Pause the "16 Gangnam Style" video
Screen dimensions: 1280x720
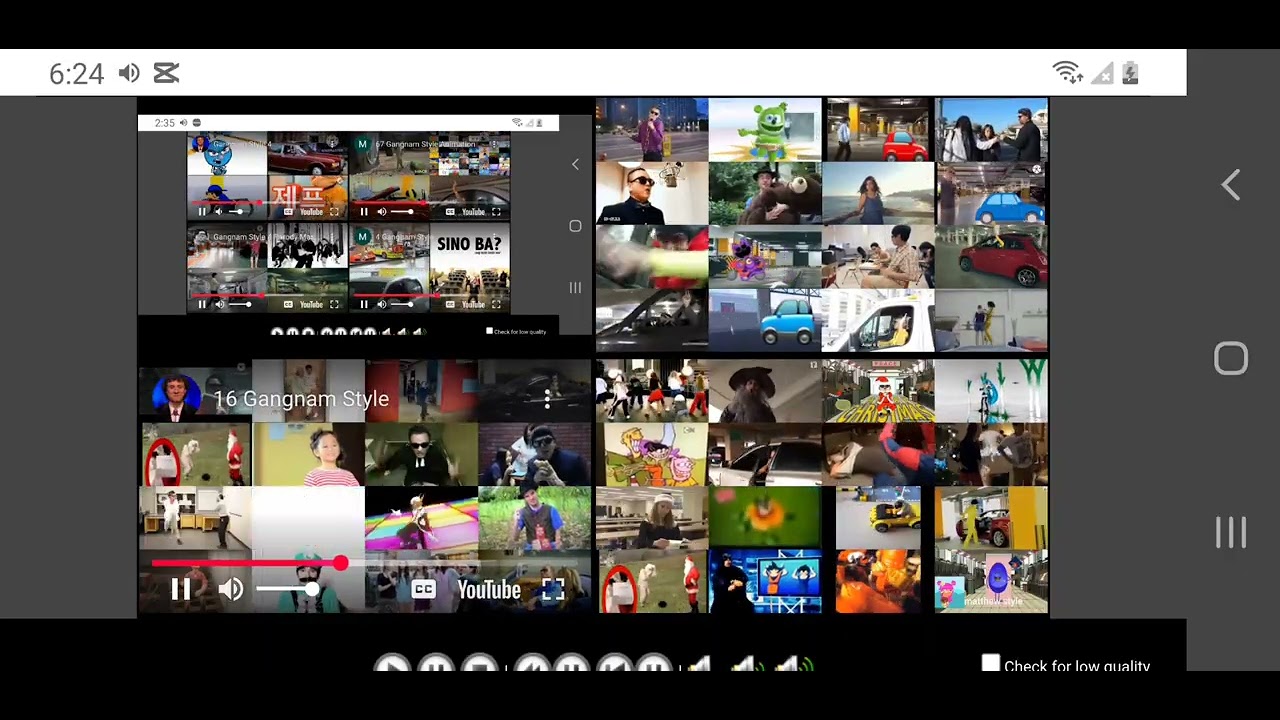pos(181,590)
